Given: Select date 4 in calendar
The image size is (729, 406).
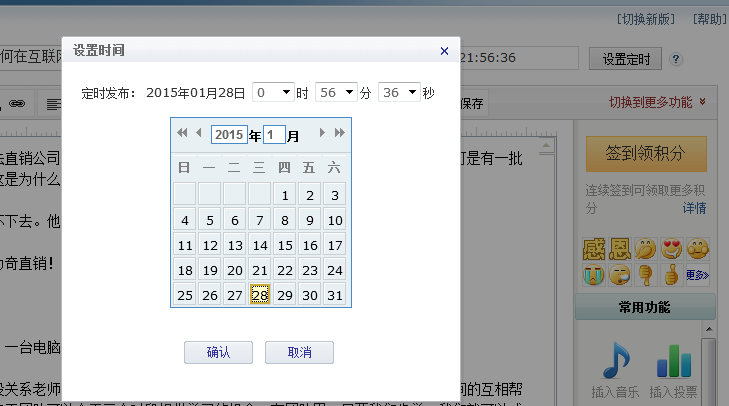Looking at the screenshot, I should (185, 220).
